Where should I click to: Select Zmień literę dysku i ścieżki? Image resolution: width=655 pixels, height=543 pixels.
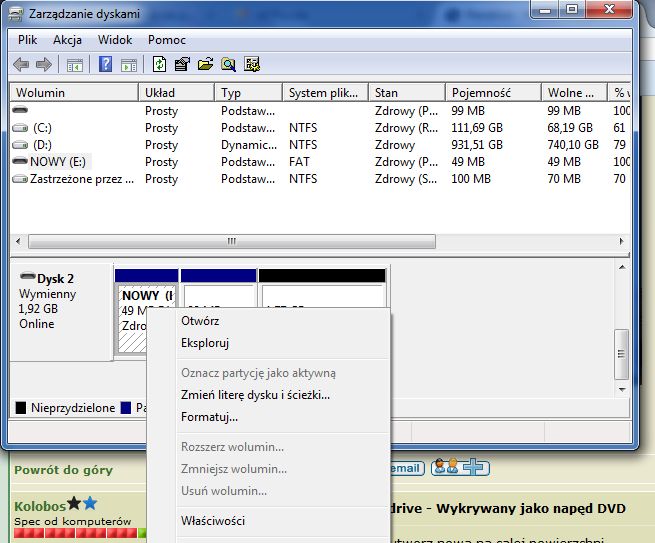(x=269, y=395)
